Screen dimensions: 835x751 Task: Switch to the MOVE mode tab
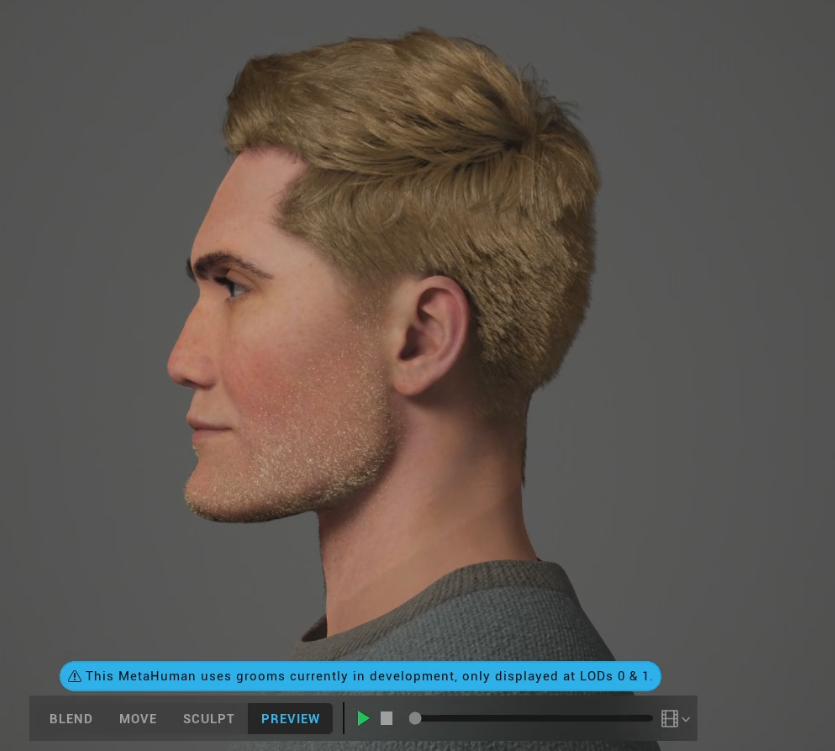coord(138,719)
